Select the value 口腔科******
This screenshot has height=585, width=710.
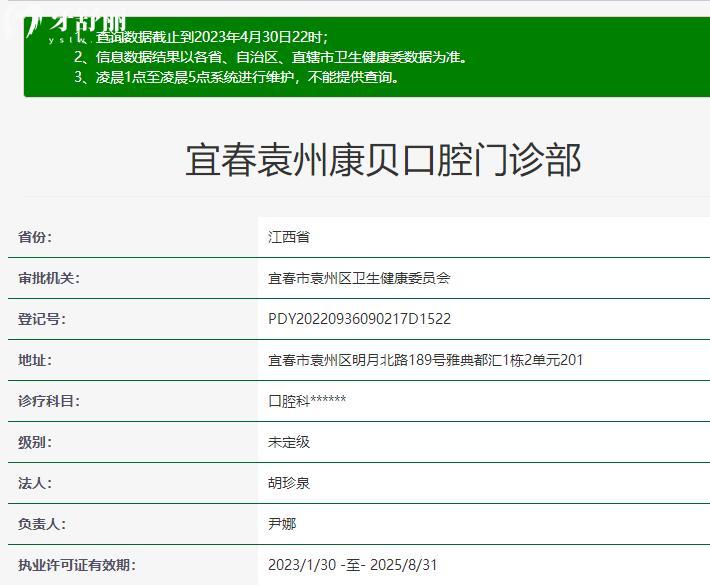click(307, 401)
